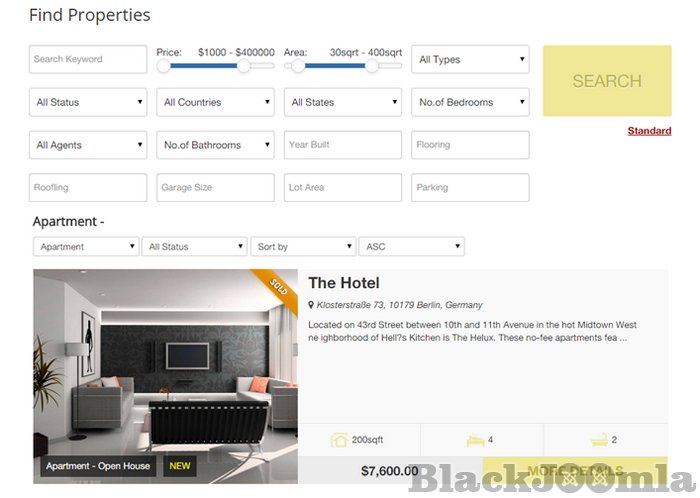
Task: Click the bathtub bathroom icon
Action: (599, 439)
